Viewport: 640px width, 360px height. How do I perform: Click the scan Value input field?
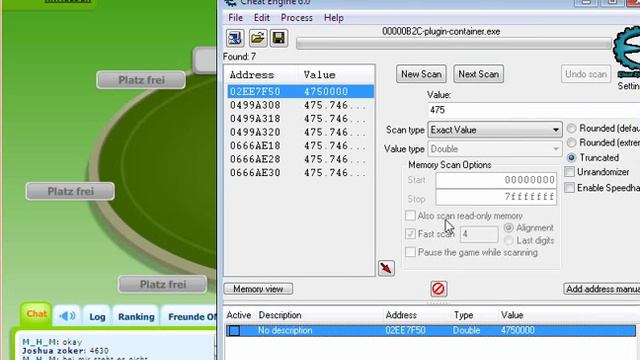tap(534, 110)
